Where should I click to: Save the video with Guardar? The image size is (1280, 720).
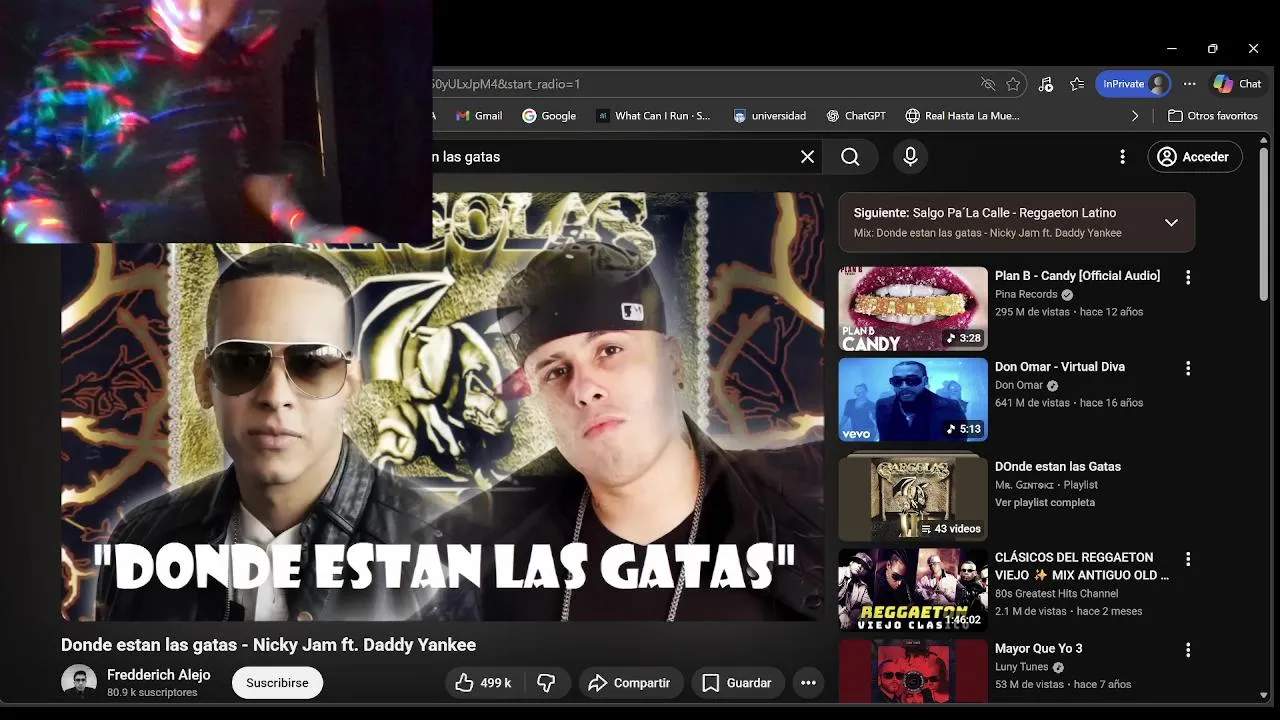point(737,683)
